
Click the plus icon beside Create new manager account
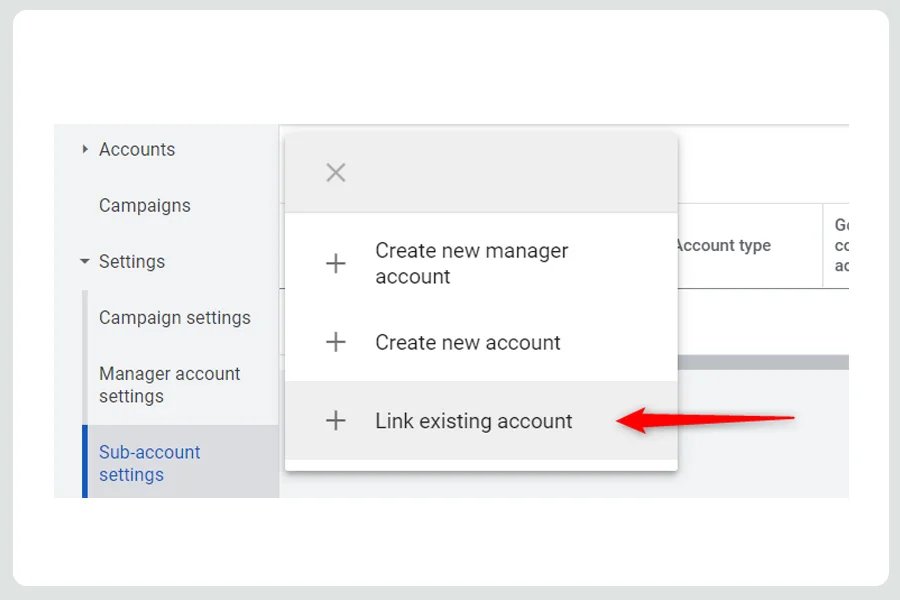pos(336,264)
